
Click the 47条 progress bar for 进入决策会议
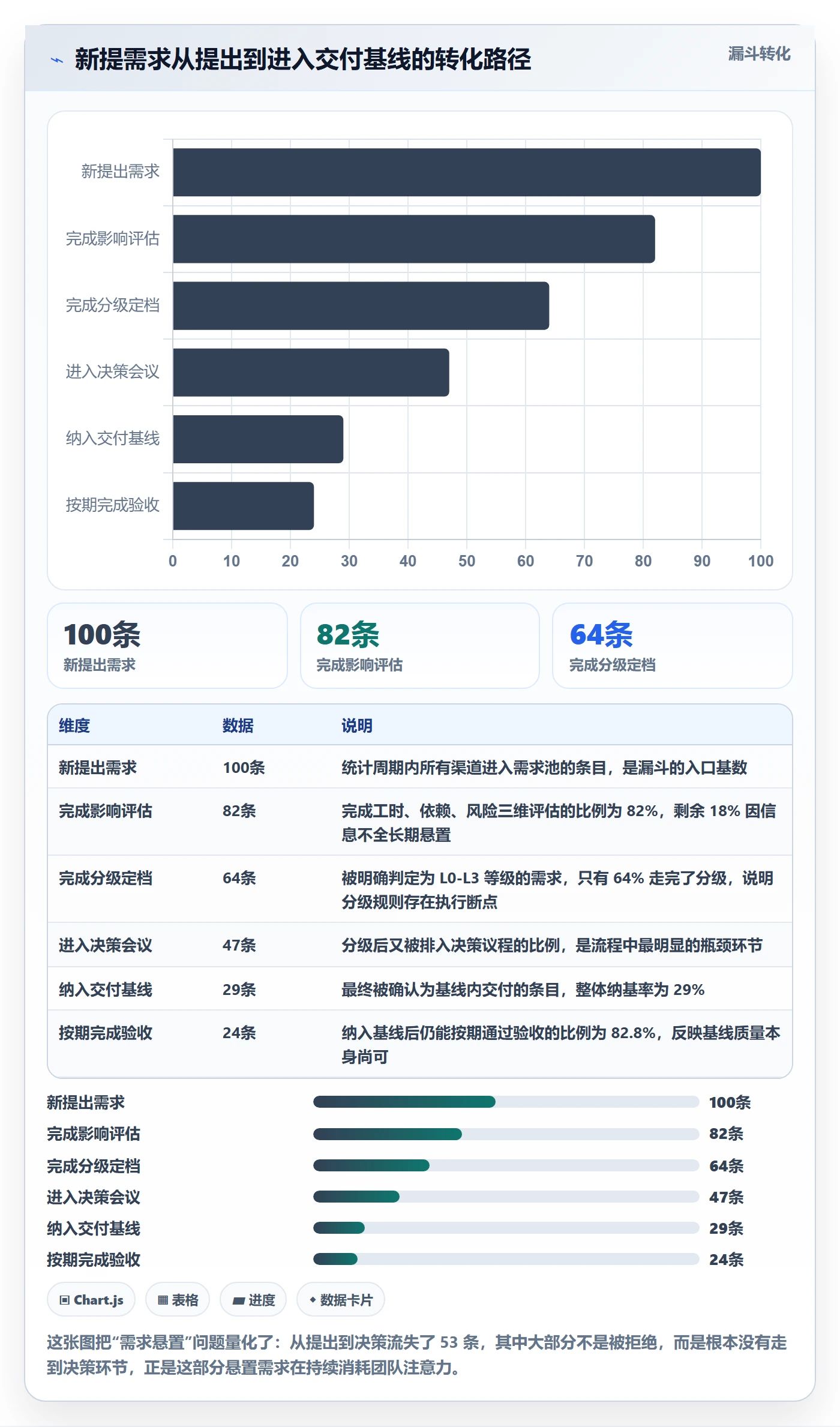pos(506,1197)
